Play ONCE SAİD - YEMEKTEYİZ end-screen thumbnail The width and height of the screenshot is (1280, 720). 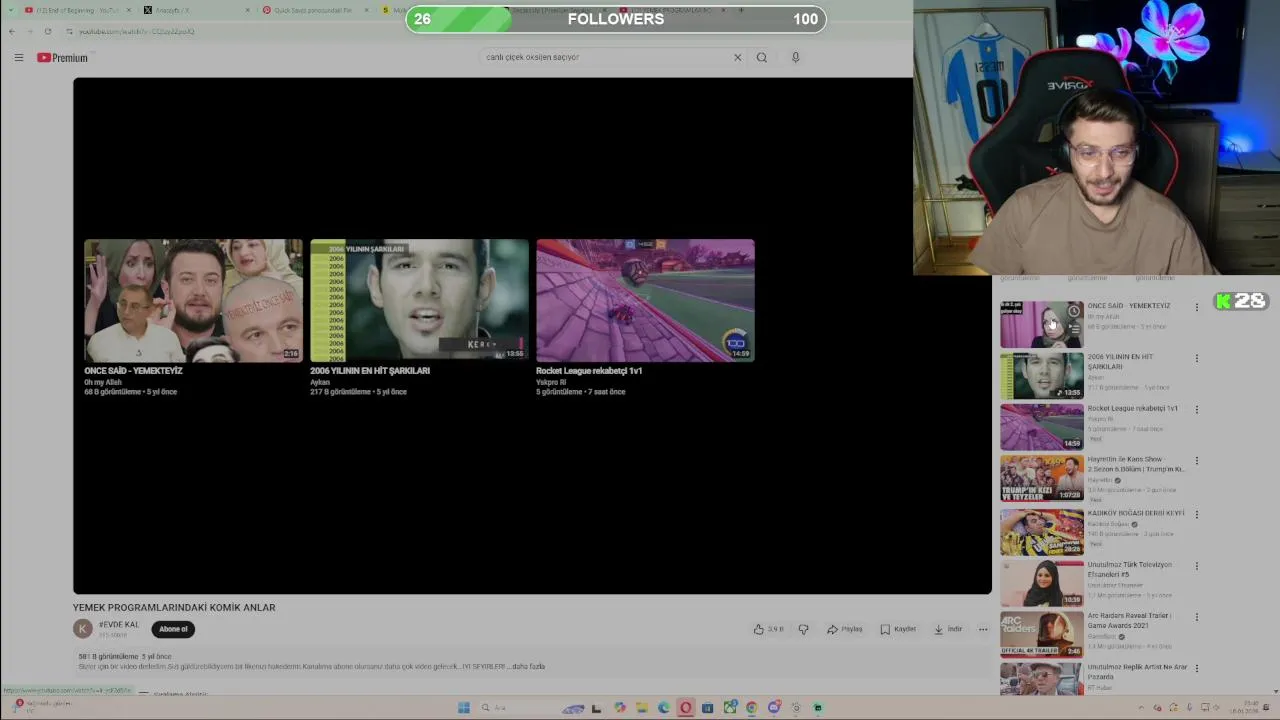click(193, 300)
